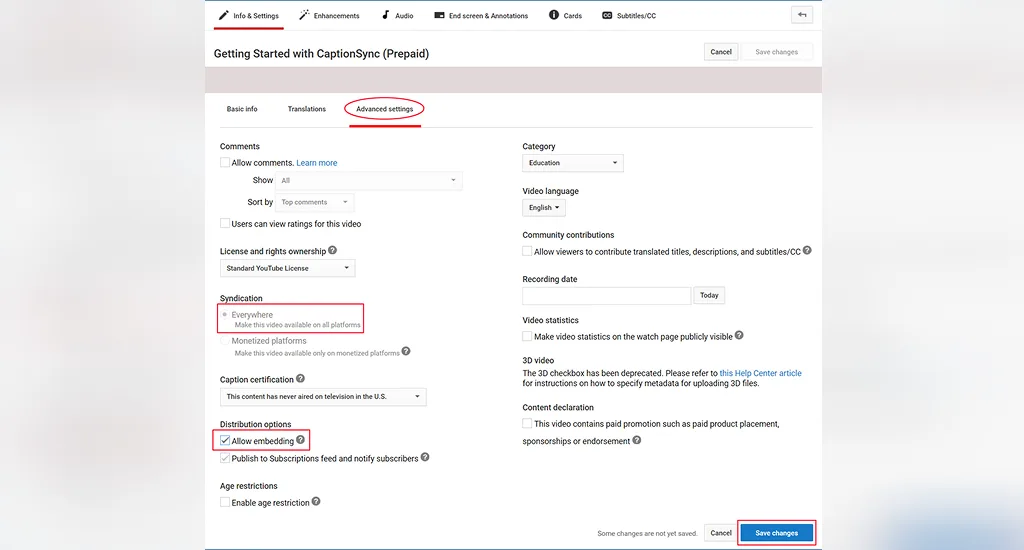Open this Help Center article link

tap(760, 373)
